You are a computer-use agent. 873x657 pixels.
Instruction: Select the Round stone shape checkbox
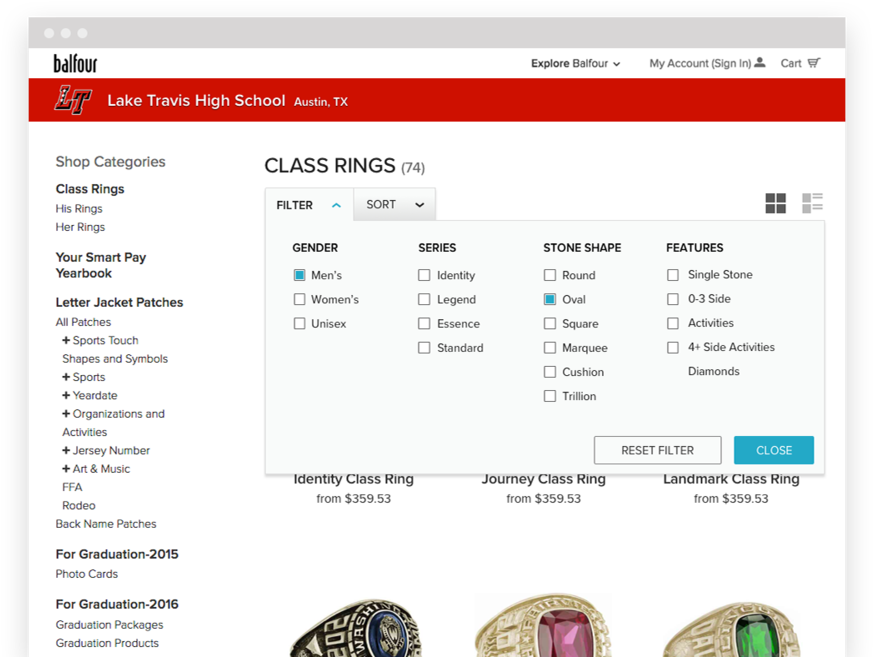click(x=550, y=275)
